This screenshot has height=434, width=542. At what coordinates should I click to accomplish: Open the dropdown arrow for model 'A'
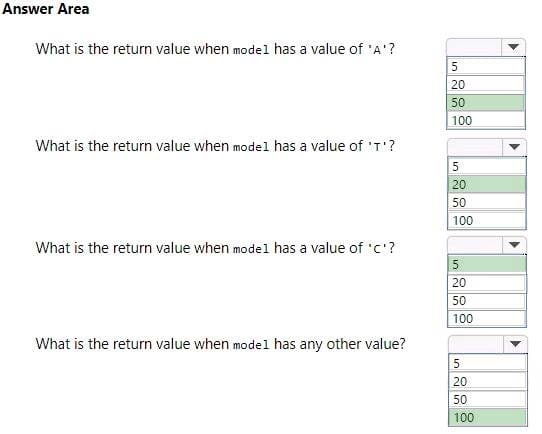tap(514, 47)
